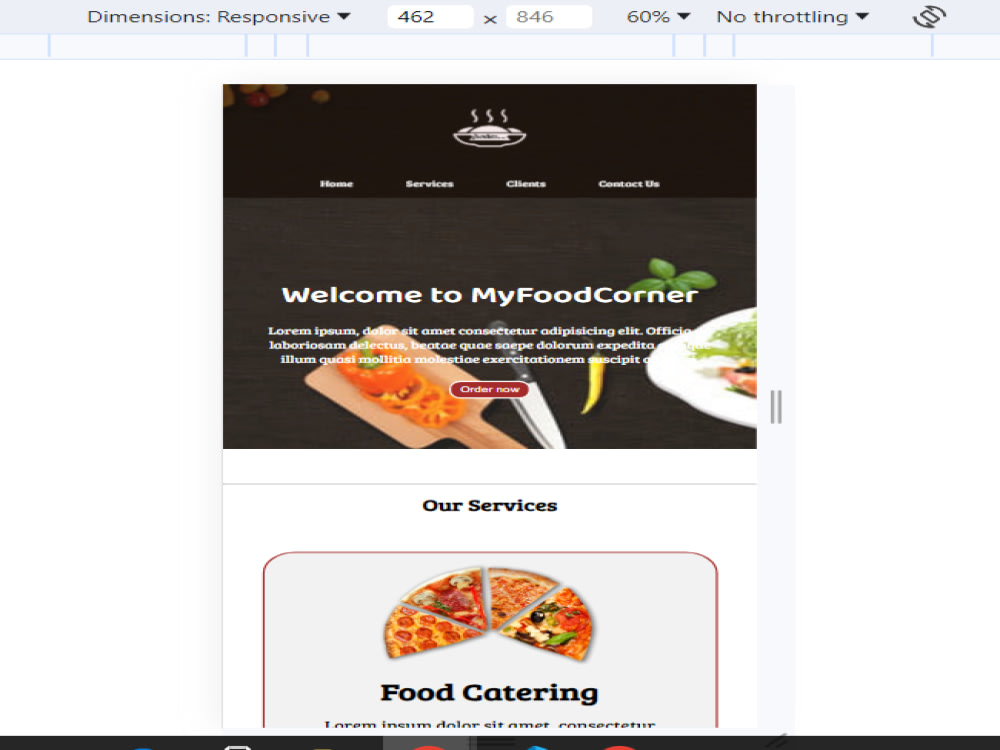Go to the Home nav link
The image size is (1000, 750).
coord(336,184)
